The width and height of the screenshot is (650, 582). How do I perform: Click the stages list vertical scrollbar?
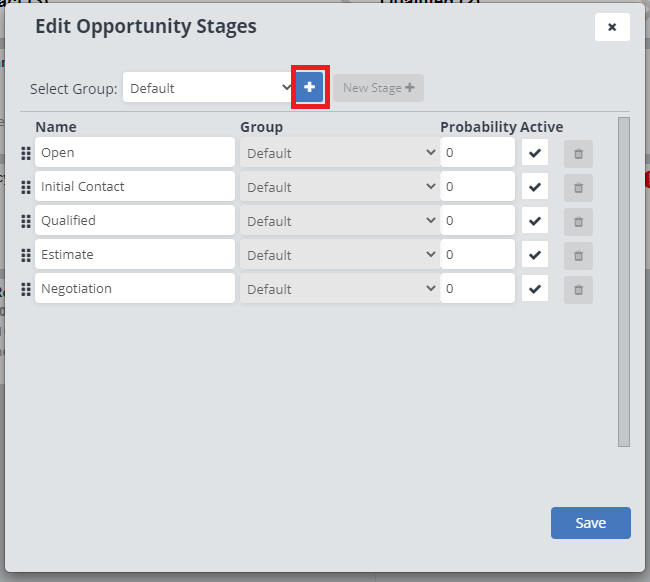(624, 280)
